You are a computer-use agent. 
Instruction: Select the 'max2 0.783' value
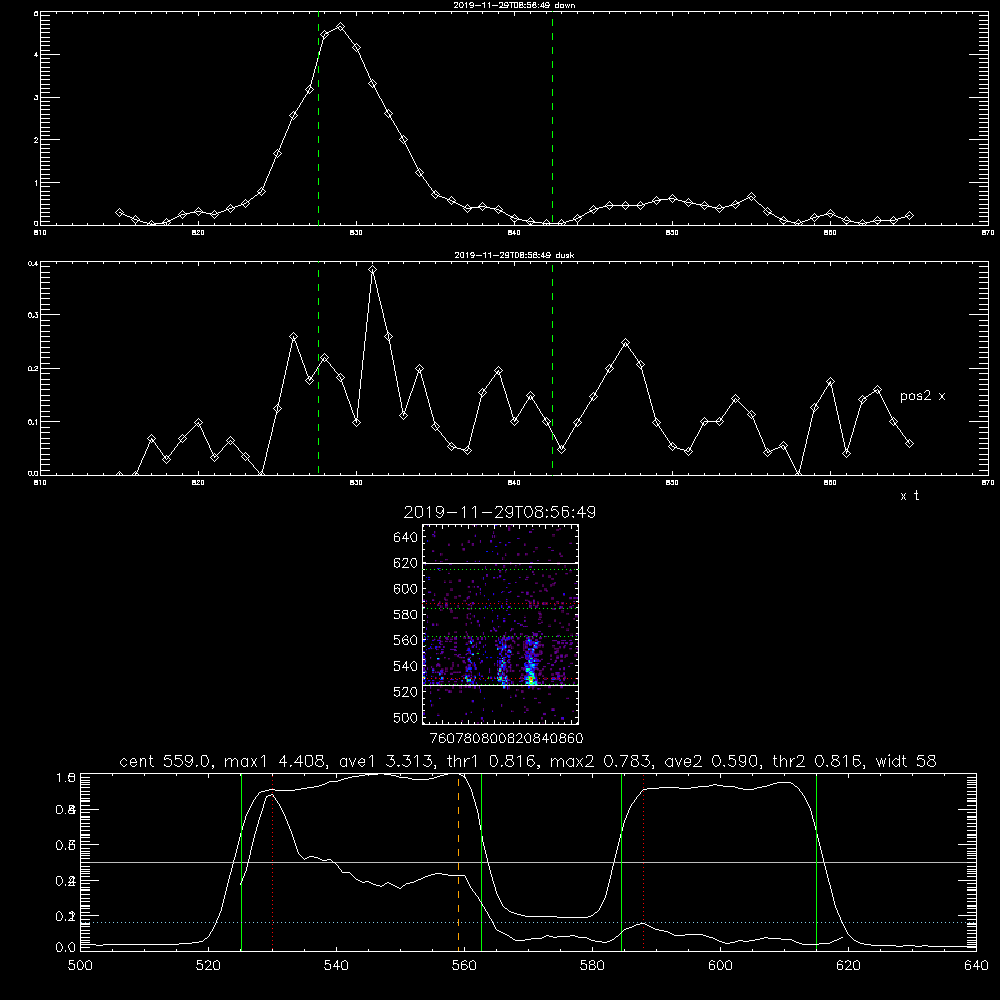click(600, 761)
